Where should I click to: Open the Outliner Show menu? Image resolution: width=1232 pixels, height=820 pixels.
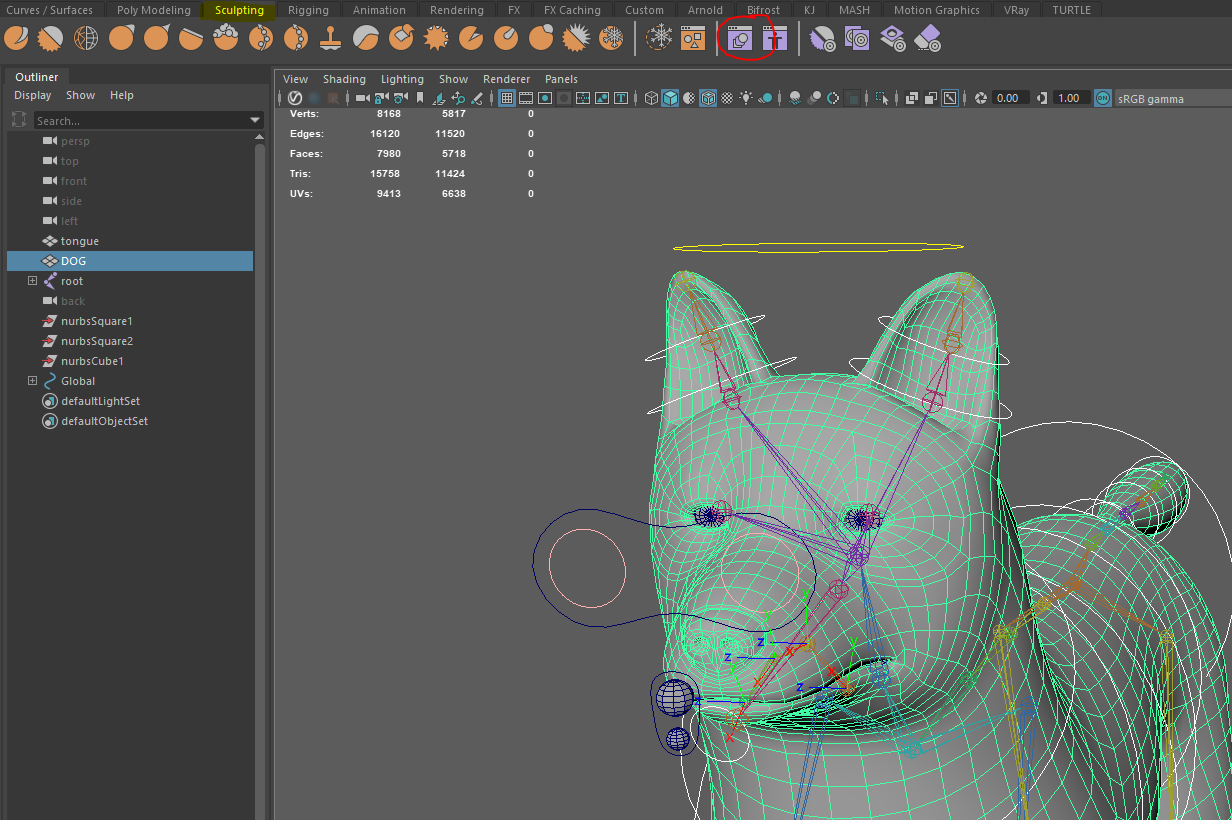click(80, 95)
